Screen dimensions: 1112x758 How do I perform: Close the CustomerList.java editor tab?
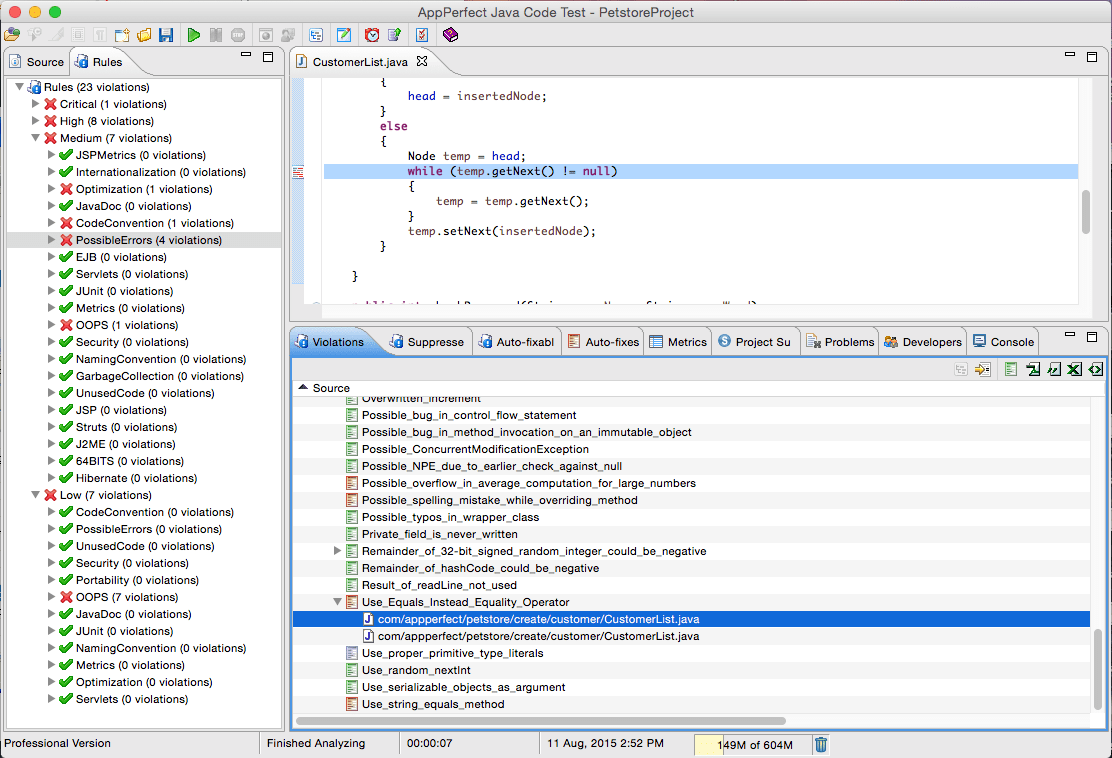tap(422, 61)
